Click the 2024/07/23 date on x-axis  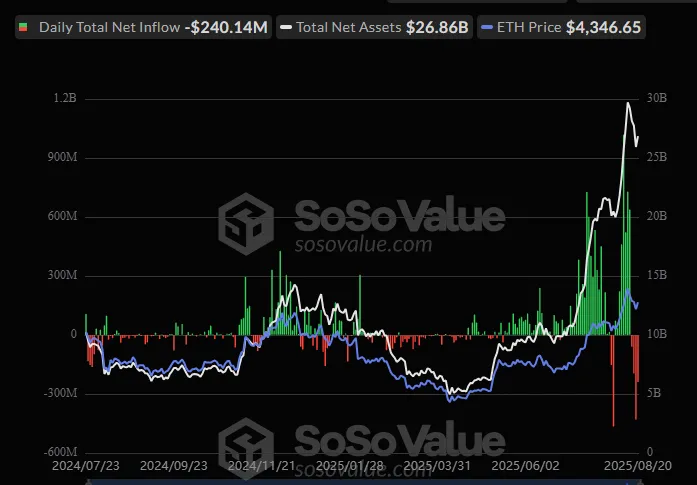point(85,467)
